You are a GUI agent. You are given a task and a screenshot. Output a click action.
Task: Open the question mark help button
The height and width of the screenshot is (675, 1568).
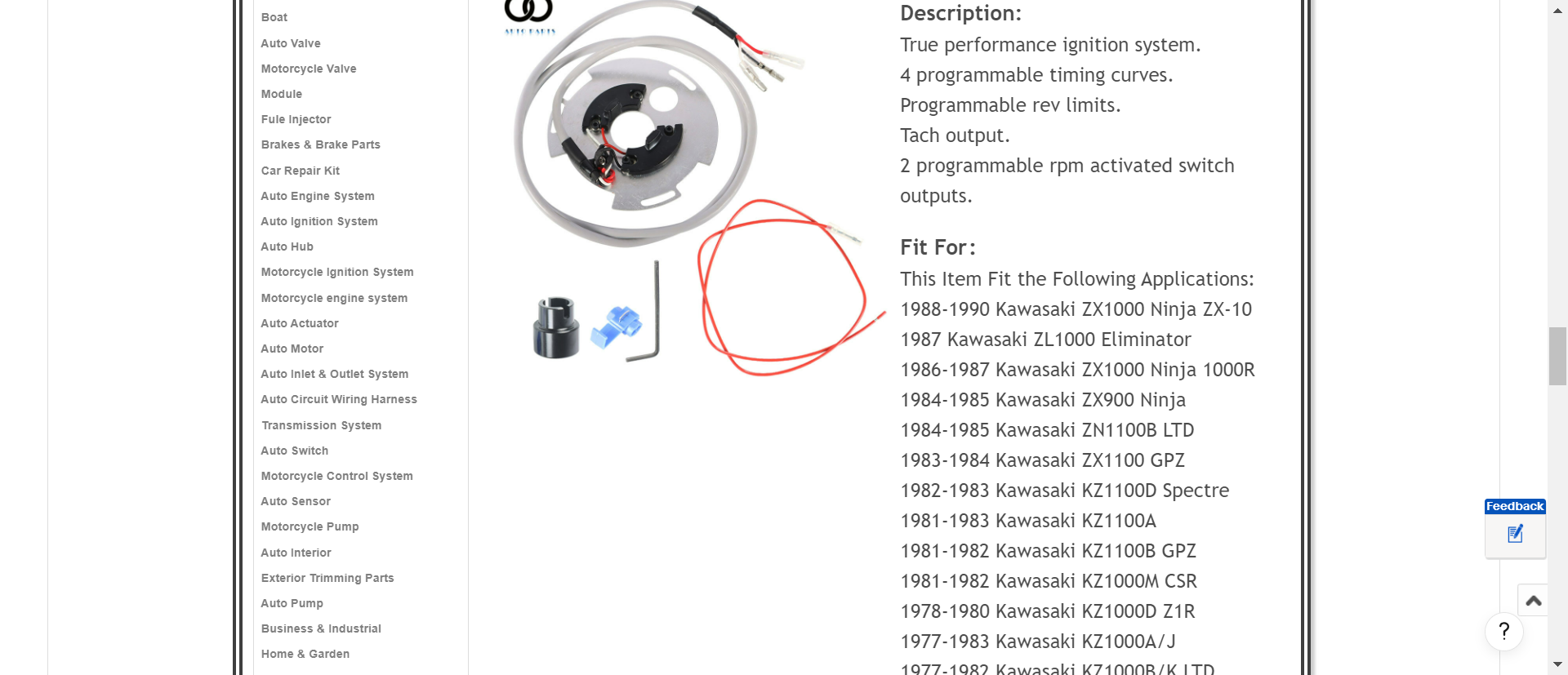(1503, 631)
